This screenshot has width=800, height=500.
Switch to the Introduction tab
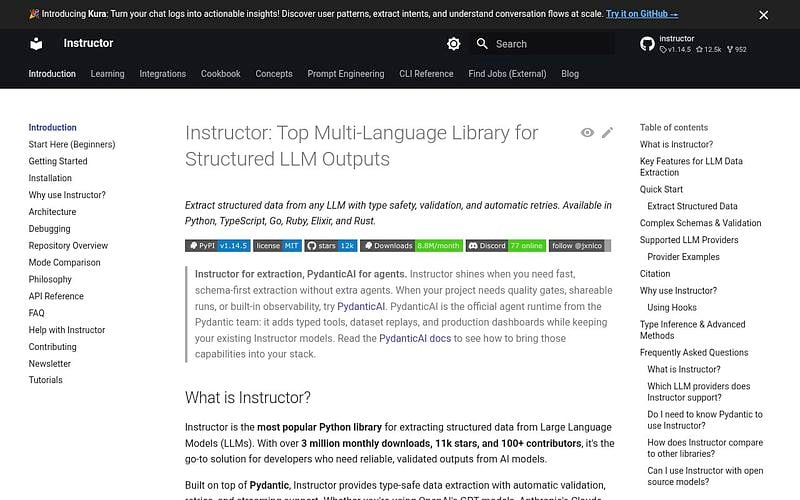(52, 73)
